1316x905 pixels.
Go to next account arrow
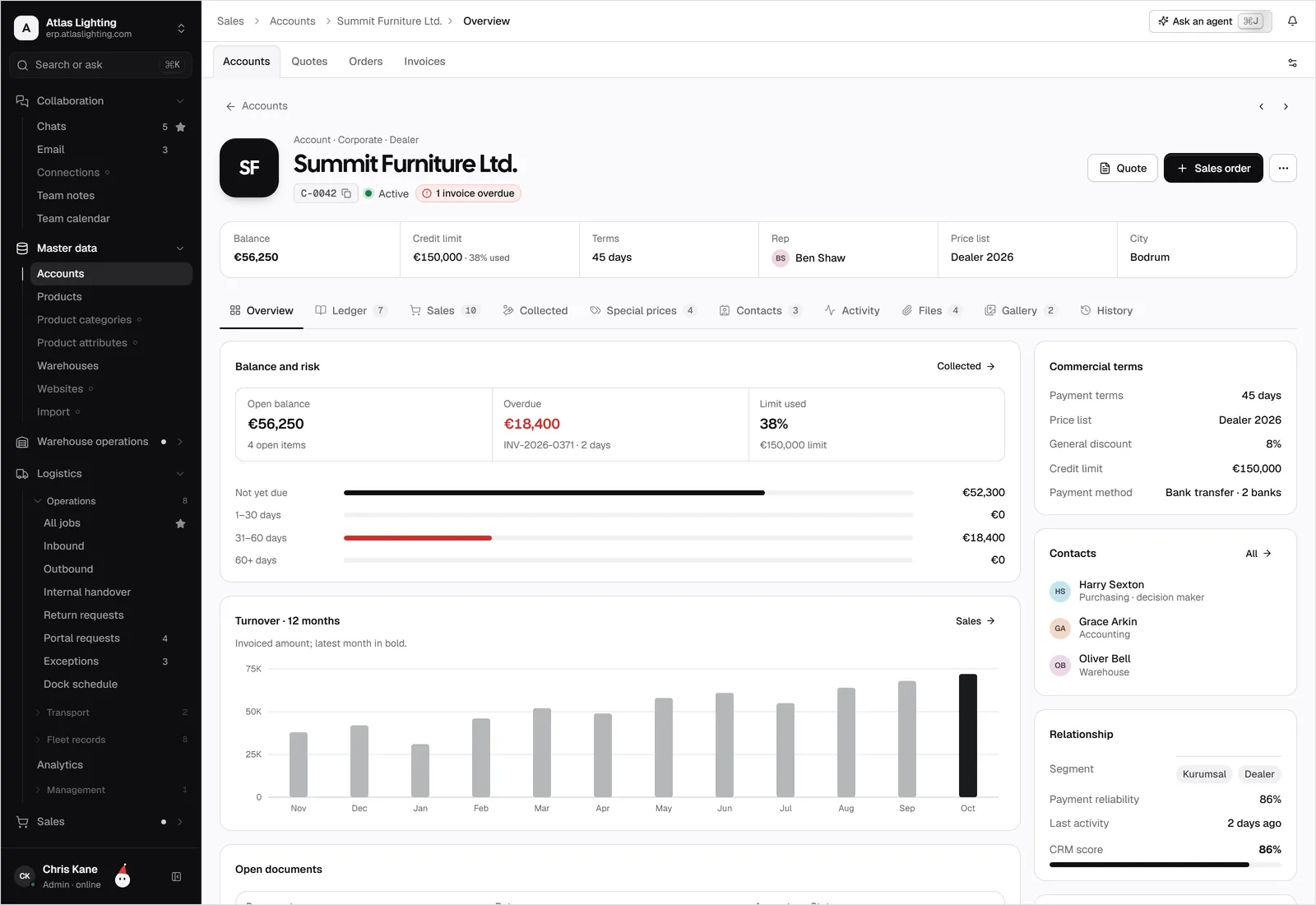[x=1286, y=107]
